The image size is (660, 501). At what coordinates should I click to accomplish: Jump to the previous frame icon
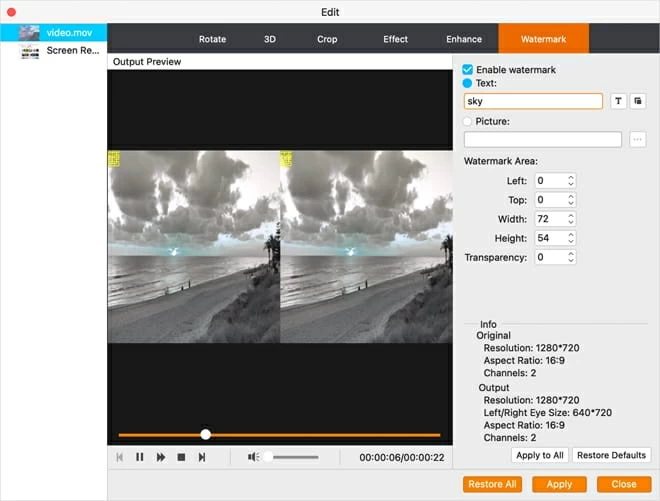[x=120, y=457]
